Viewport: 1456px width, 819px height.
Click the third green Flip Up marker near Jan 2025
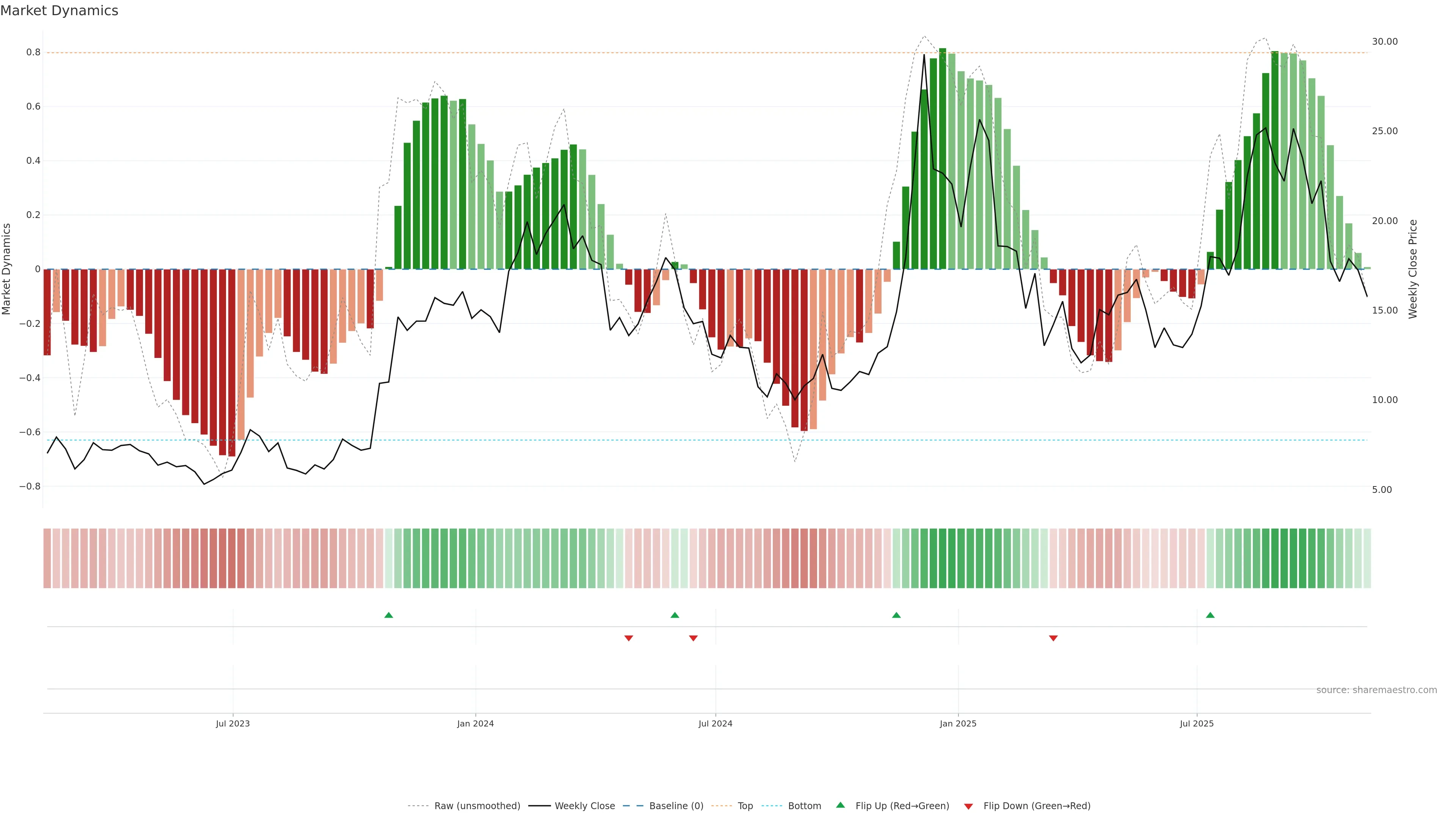point(896,615)
